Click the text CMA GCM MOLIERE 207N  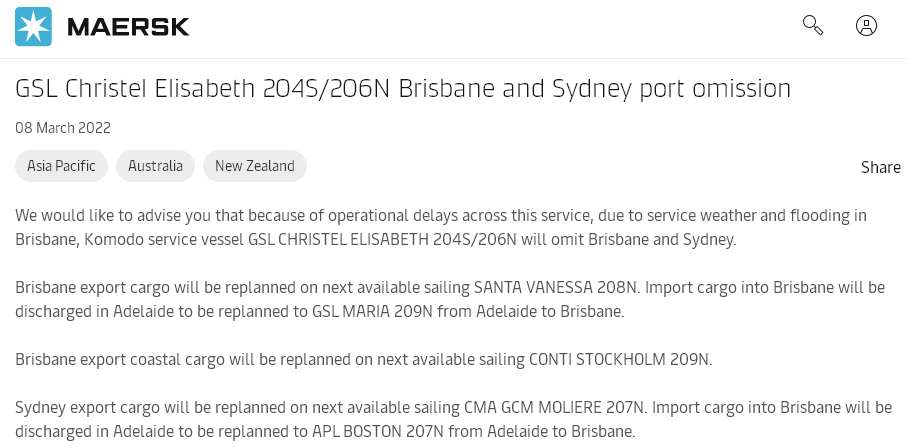click(x=553, y=407)
